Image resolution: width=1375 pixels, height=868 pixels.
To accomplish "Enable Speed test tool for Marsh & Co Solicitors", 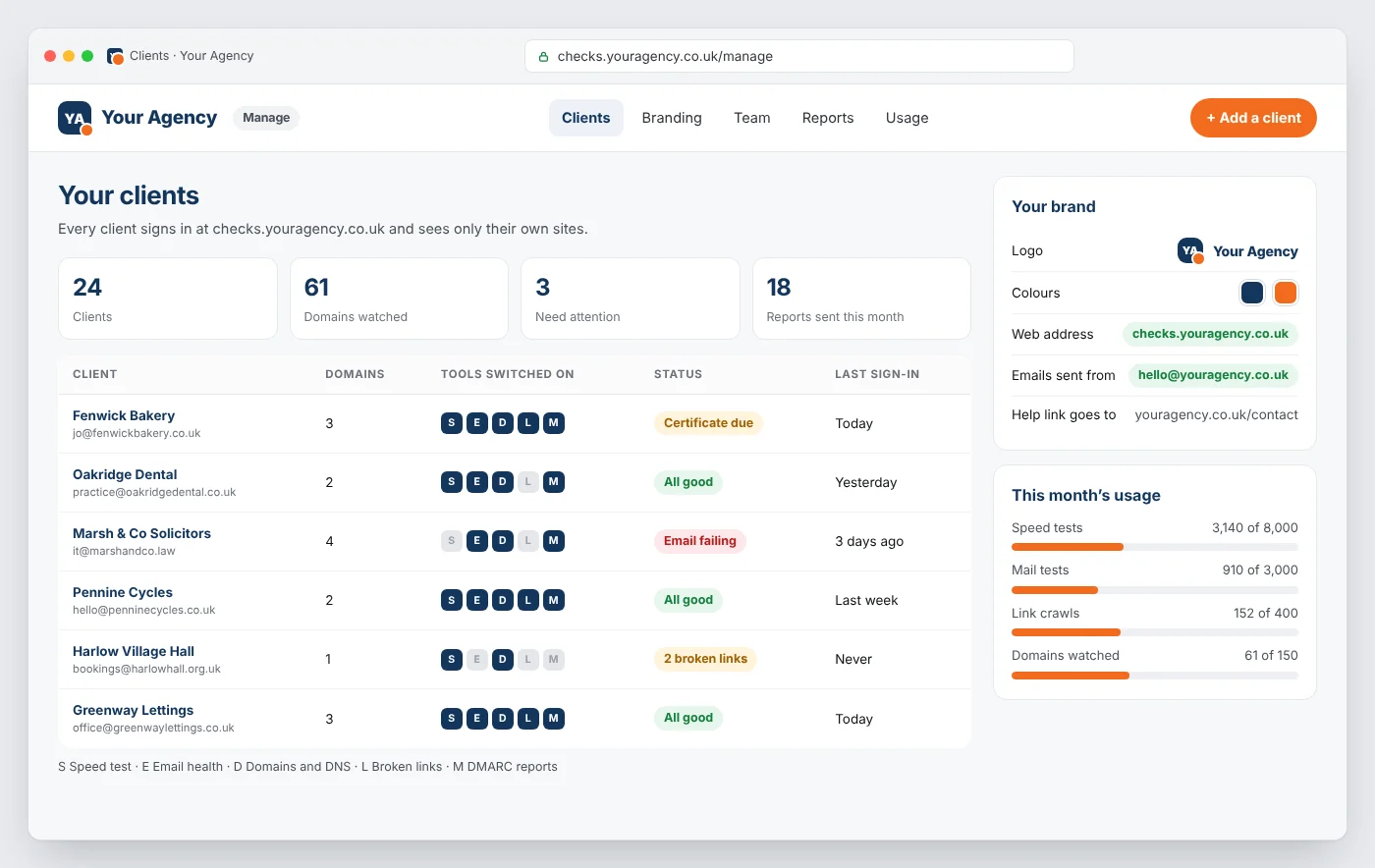I will click(452, 541).
